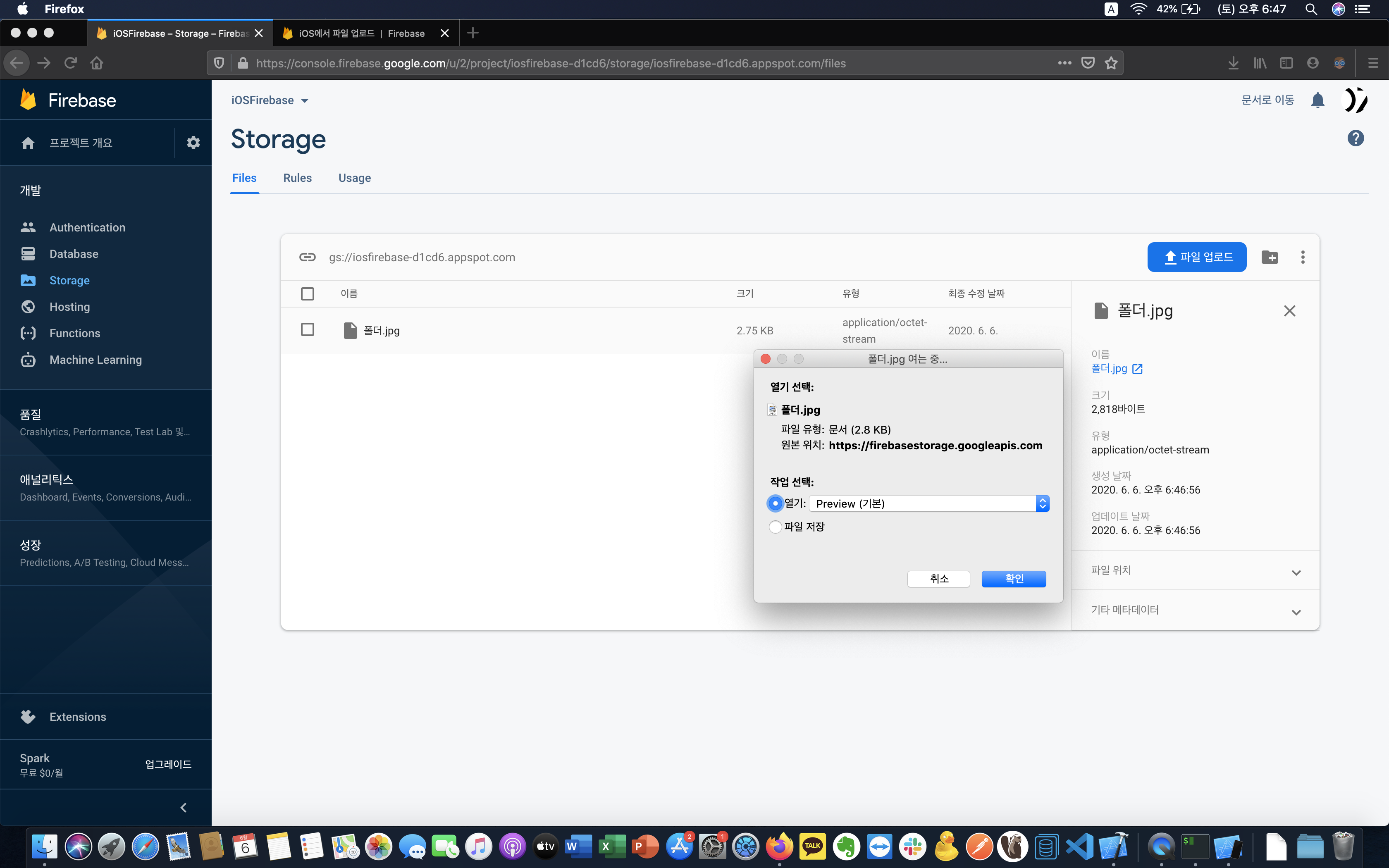Click the notifications bell icon
This screenshot has width=1389, height=868.
(1317, 100)
